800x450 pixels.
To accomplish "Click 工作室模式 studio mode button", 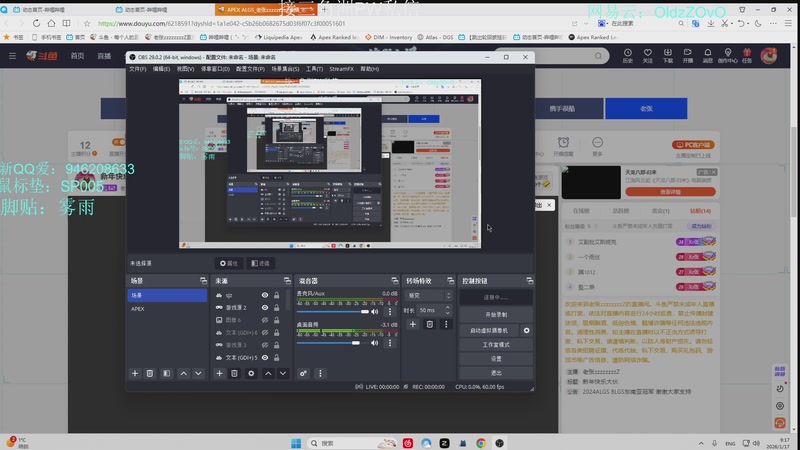I will click(x=496, y=345).
